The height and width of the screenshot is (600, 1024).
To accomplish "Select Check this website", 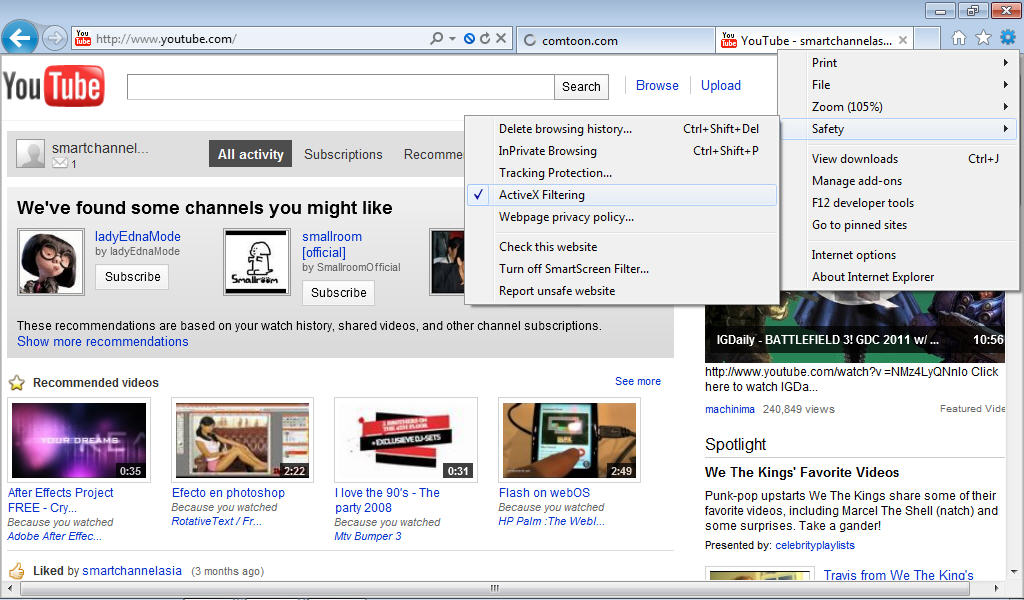I will pos(622,247).
